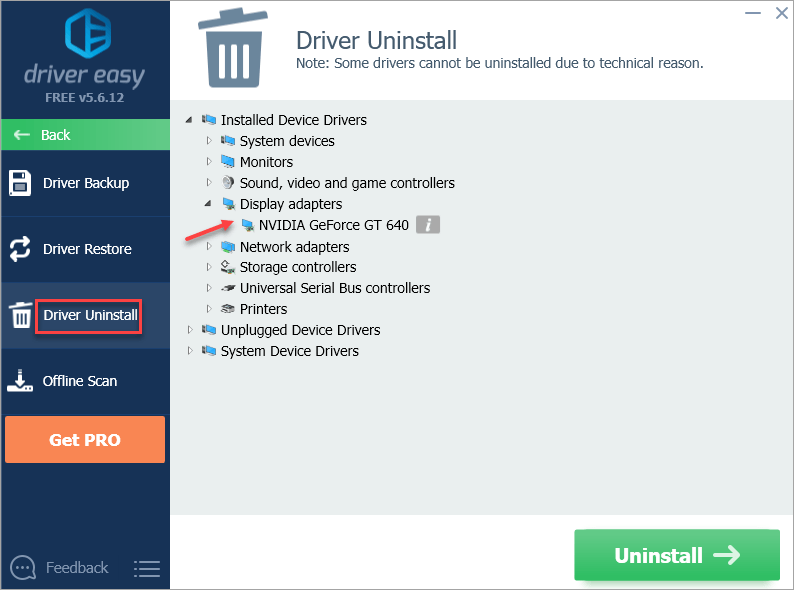This screenshot has width=794, height=590.
Task: Click the System devices folder icon
Action: pos(228,140)
